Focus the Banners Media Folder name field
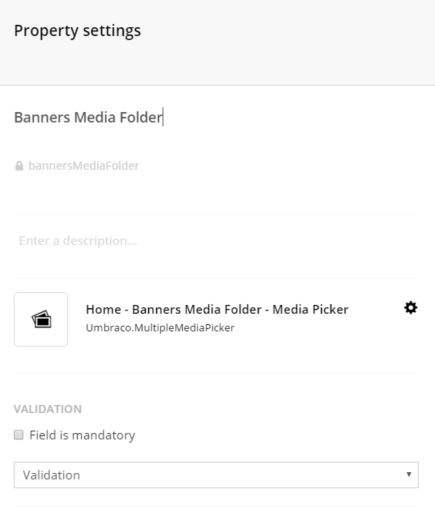The image size is (435, 530). point(216,117)
